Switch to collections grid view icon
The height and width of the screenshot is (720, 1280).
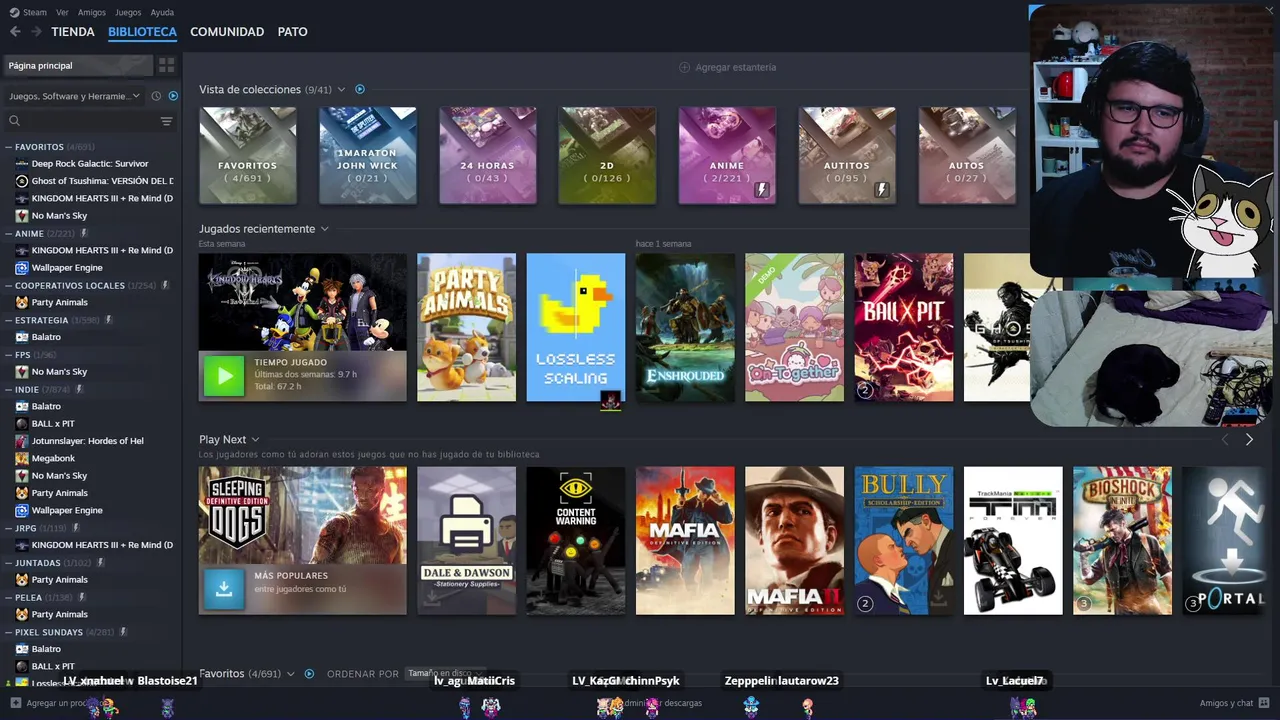coord(166,65)
